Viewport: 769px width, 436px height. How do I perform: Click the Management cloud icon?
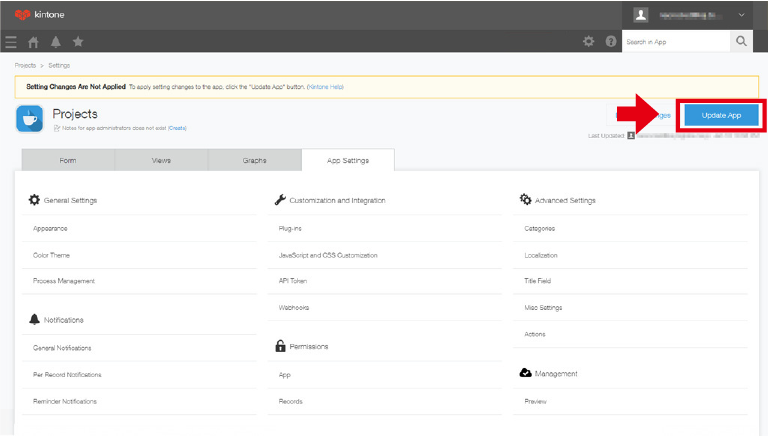(525, 373)
